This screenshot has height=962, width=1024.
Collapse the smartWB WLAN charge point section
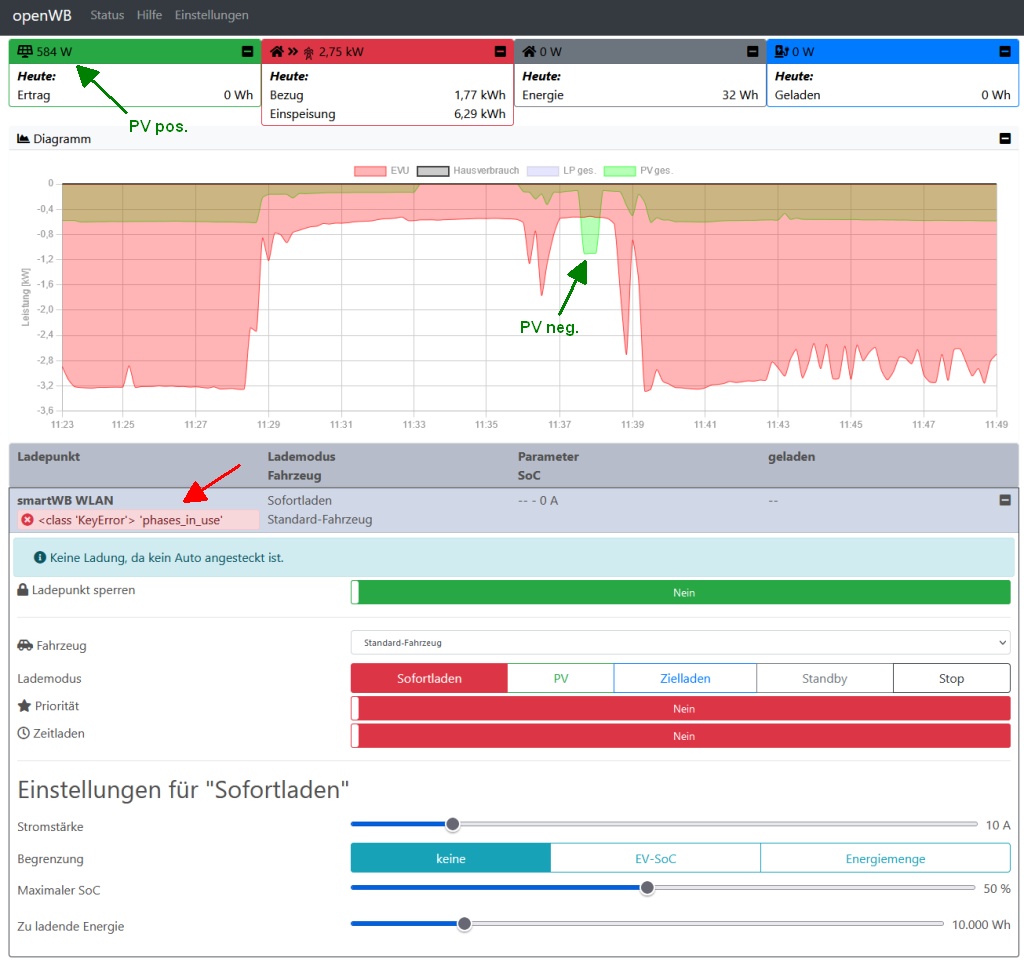(x=1005, y=500)
